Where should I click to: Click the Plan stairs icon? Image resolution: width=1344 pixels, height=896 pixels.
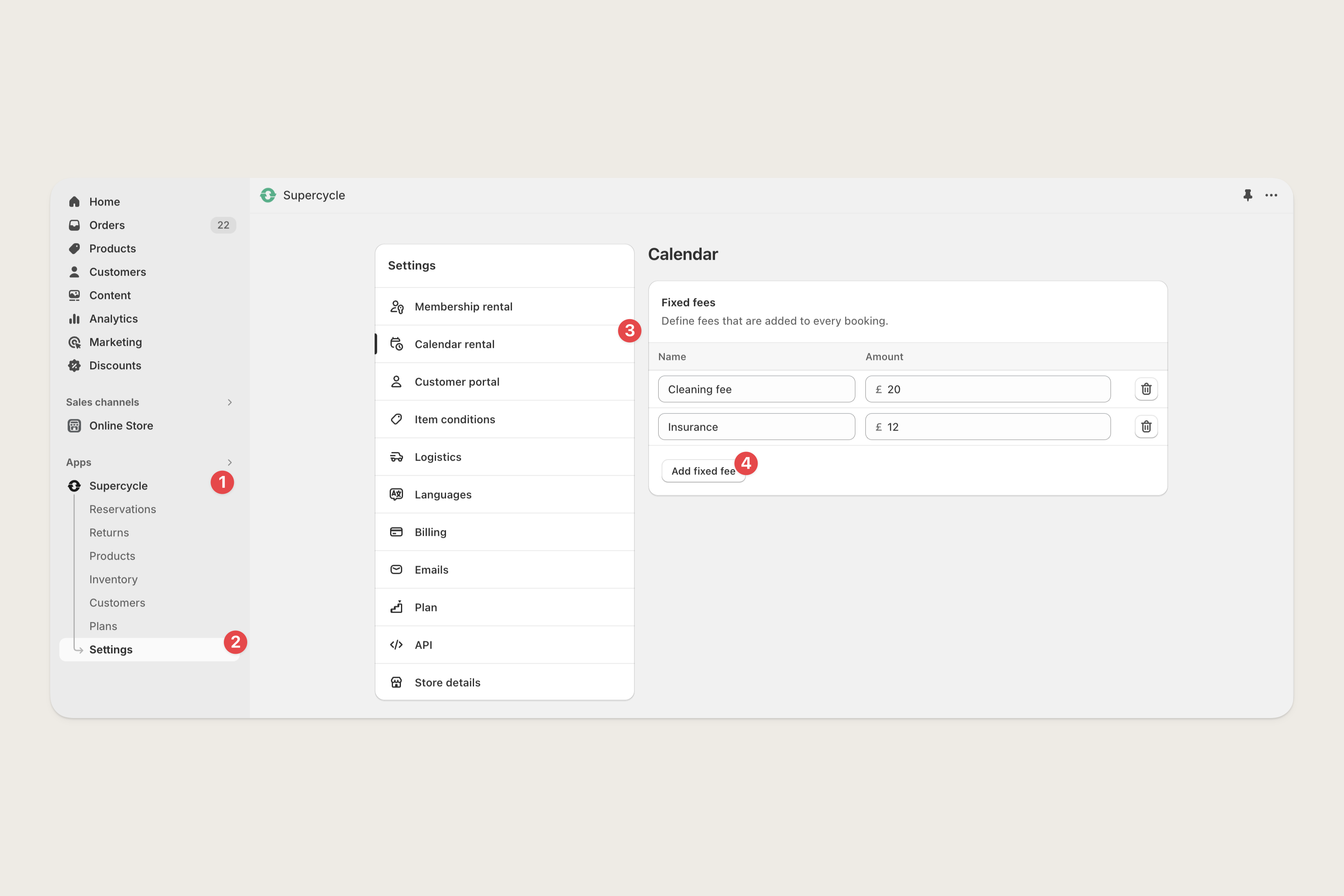click(396, 607)
